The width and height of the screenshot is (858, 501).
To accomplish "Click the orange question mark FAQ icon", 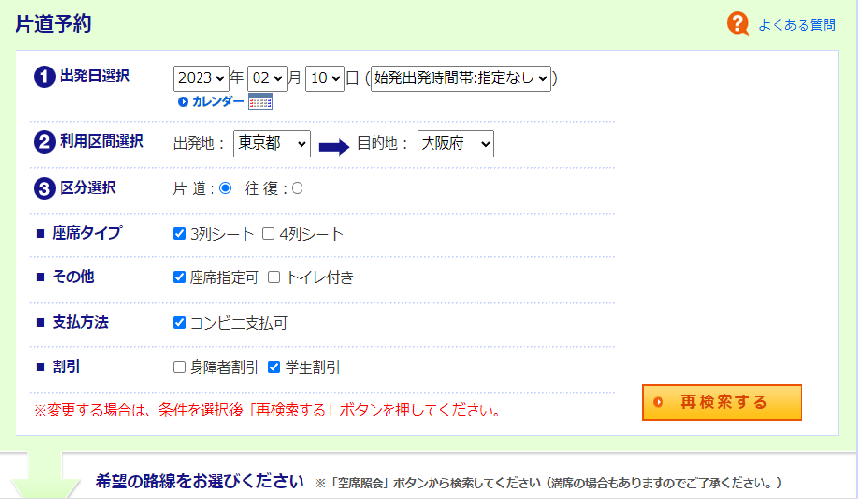I will pos(738,24).
